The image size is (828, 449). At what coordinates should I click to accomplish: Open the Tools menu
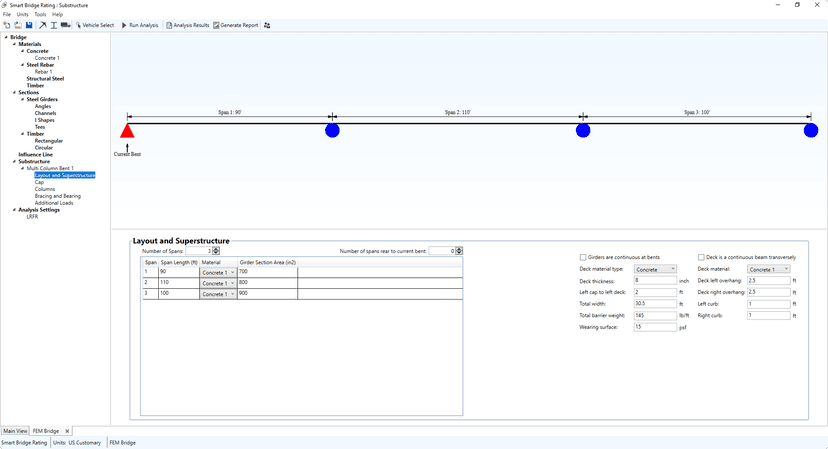tap(40, 15)
